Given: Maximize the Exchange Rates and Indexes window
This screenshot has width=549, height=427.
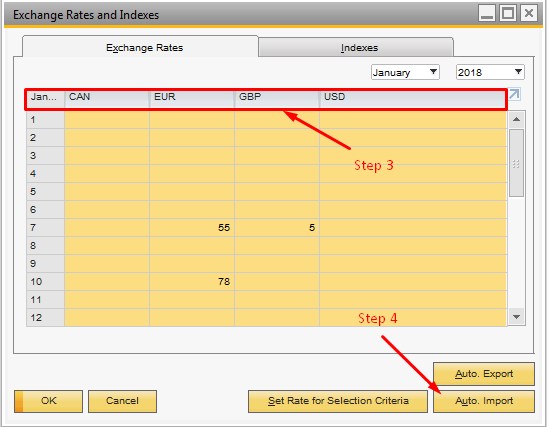Looking at the screenshot, I should [x=508, y=14].
